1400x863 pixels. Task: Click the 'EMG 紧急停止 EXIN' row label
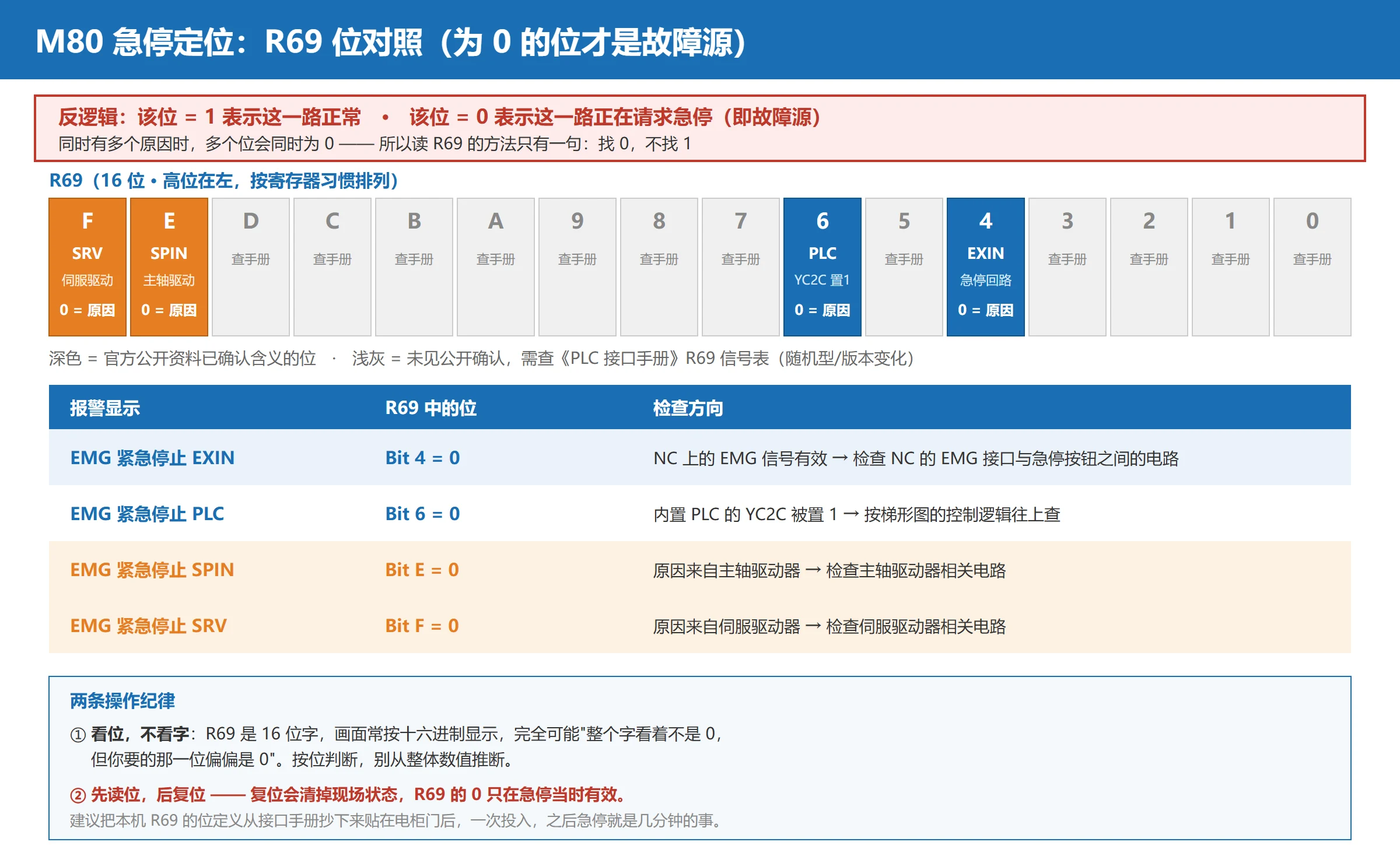coord(152,458)
